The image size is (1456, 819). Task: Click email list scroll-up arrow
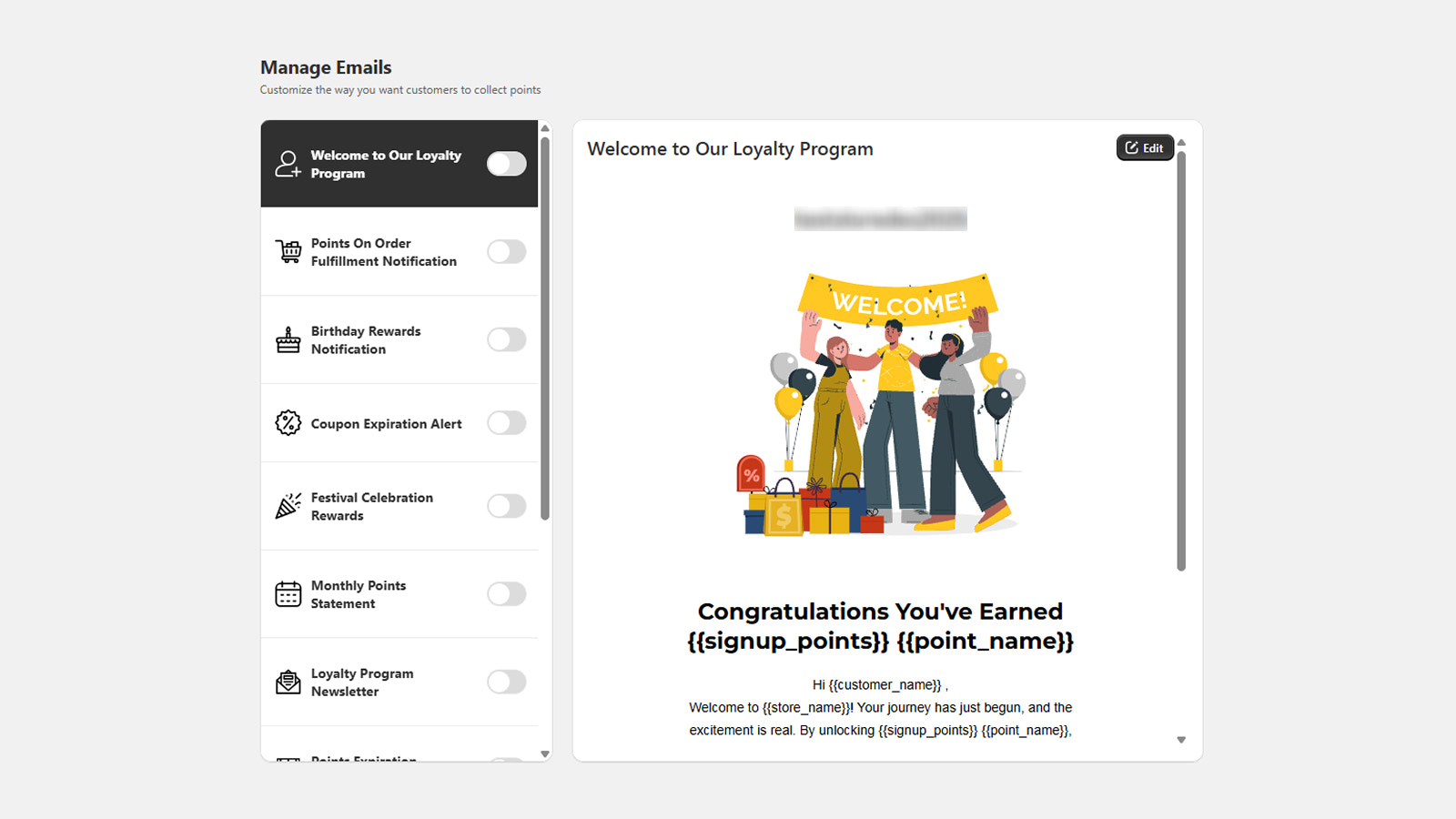coord(545,128)
